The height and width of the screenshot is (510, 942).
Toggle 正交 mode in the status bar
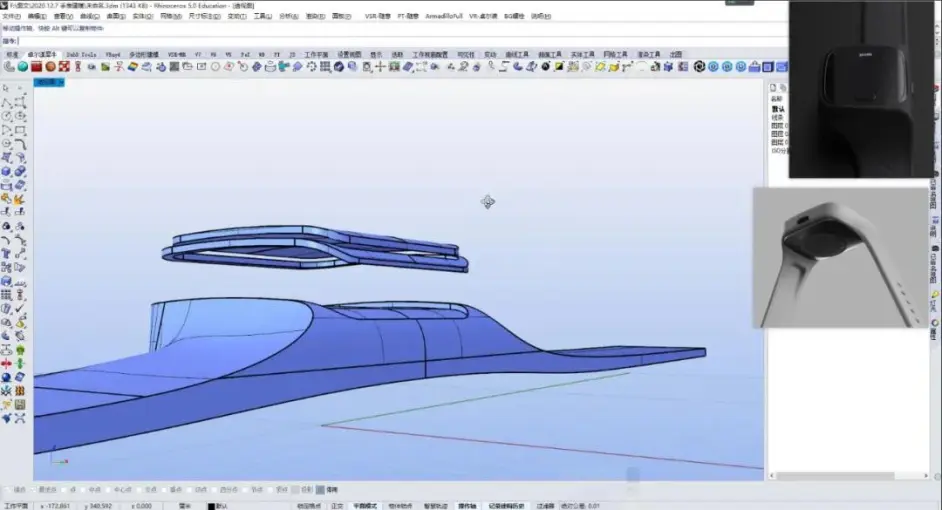click(337, 506)
